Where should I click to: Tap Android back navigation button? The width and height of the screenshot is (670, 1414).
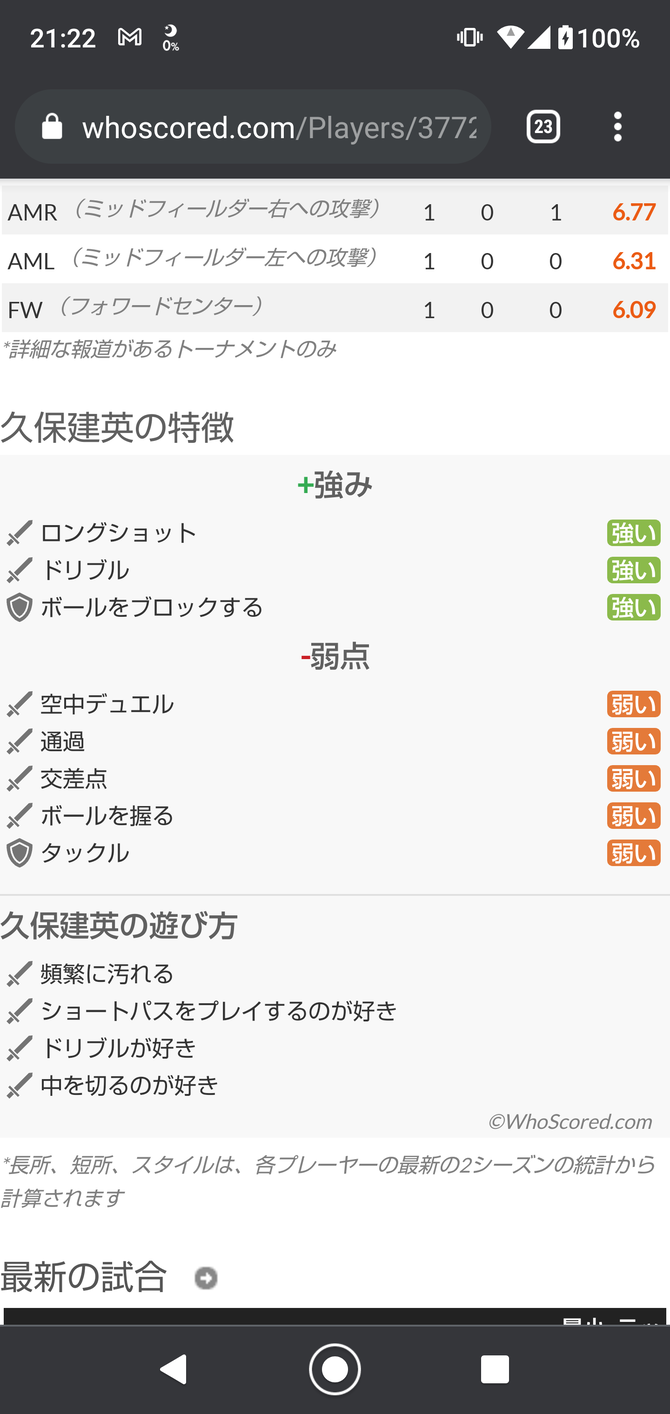(174, 1369)
